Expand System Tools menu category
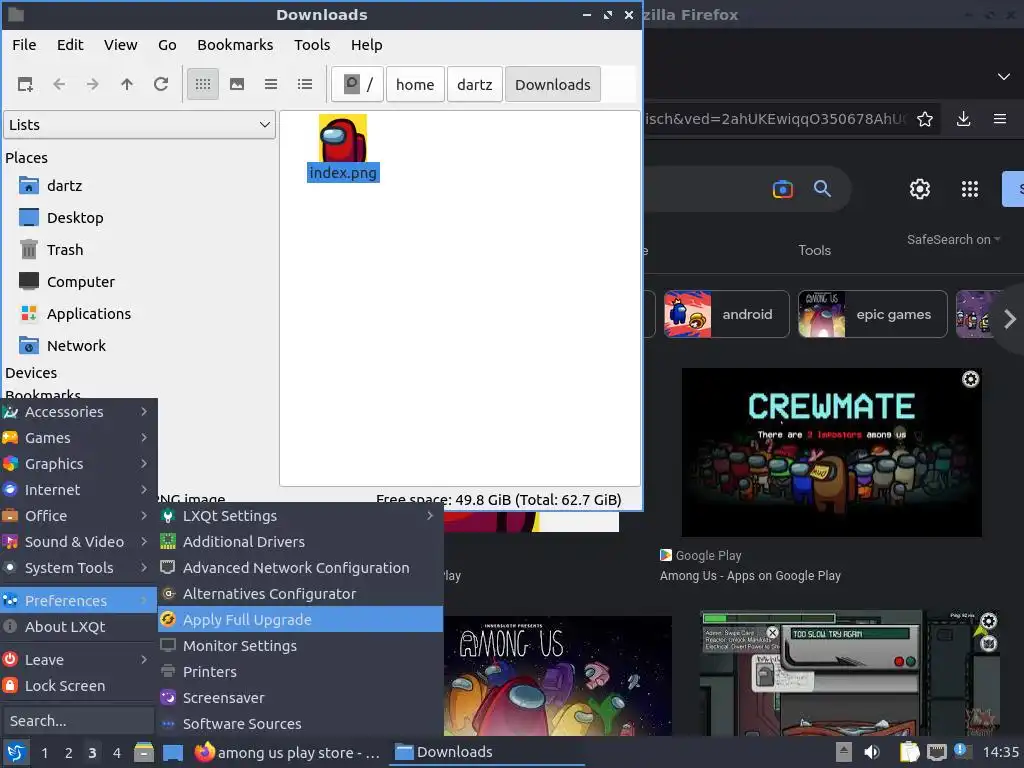Viewport: 1024px width, 768px height. (78, 568)
